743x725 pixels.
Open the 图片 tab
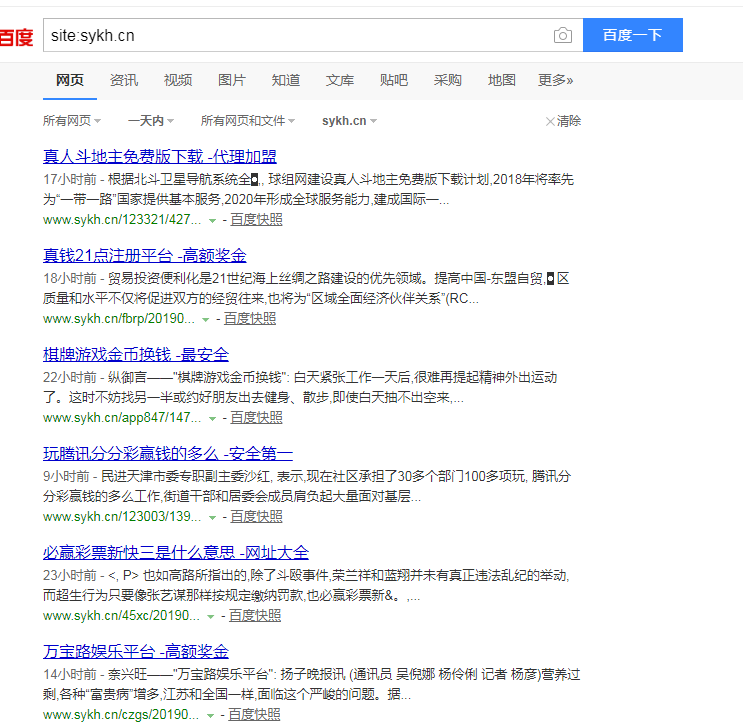(232, 80)
